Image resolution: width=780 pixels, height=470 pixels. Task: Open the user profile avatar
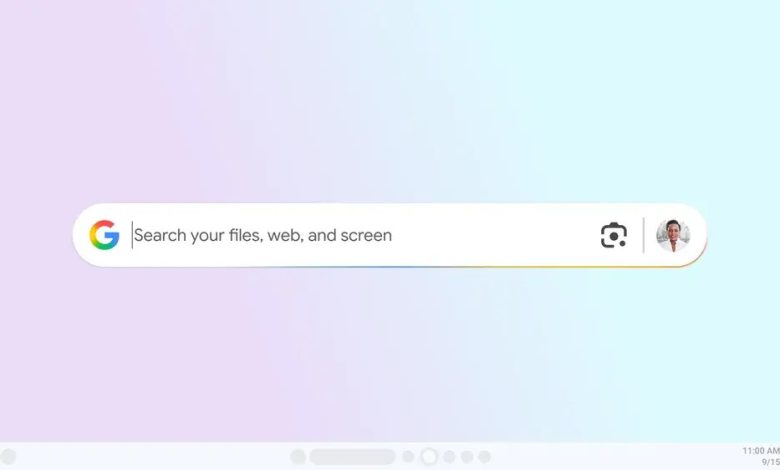(x=673, y=235)
